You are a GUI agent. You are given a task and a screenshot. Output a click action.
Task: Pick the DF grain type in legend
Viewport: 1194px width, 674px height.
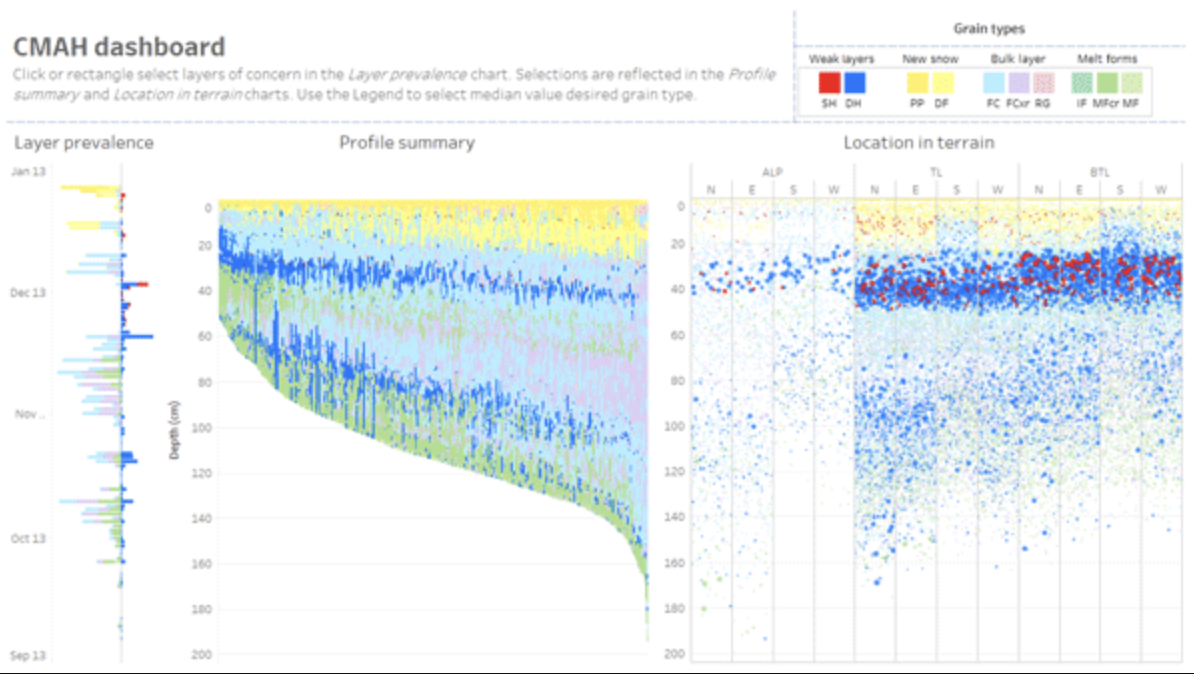click(x=943, y=82)
